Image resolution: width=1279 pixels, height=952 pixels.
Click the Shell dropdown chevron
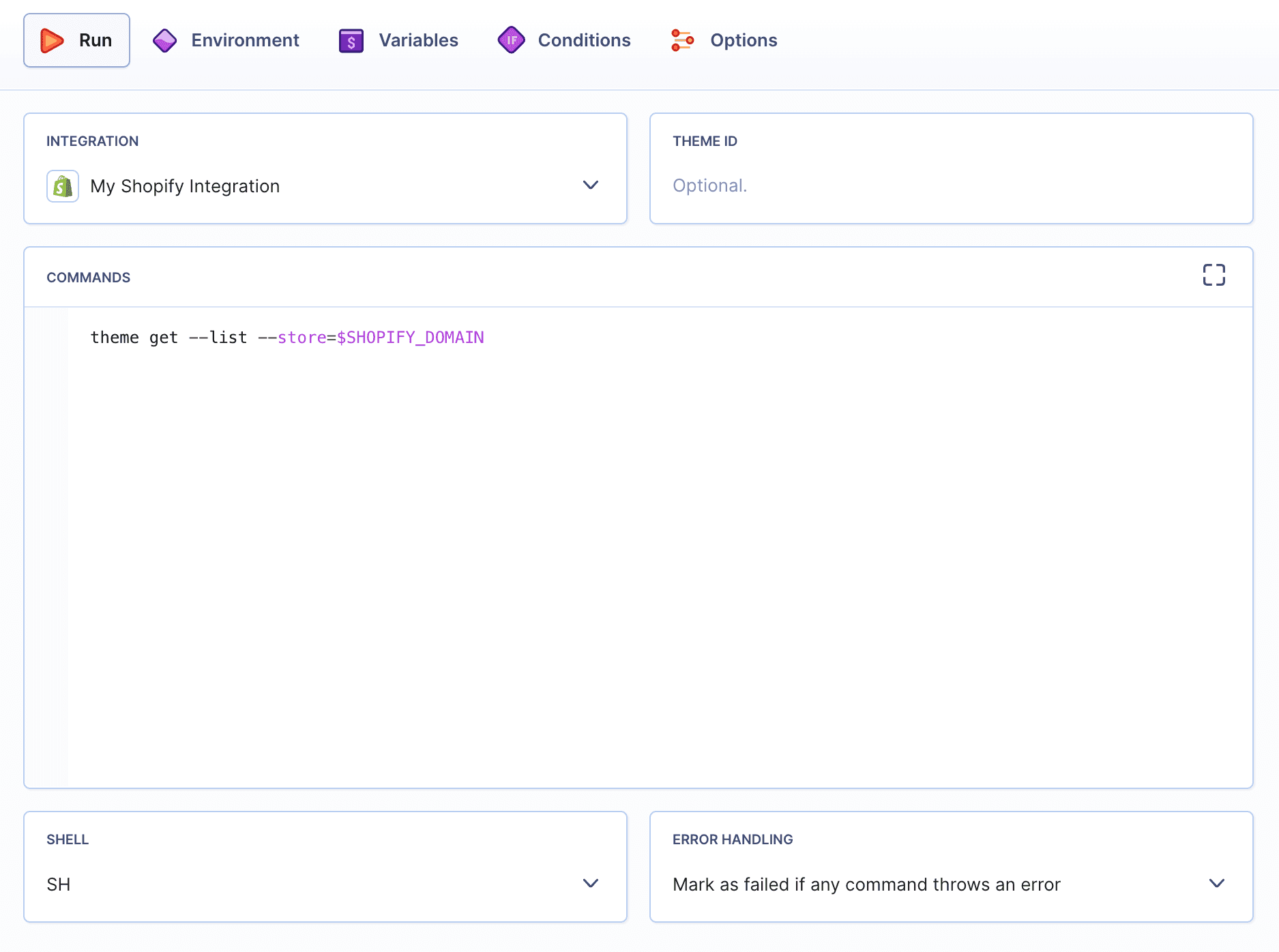click(x=591, y=884)
